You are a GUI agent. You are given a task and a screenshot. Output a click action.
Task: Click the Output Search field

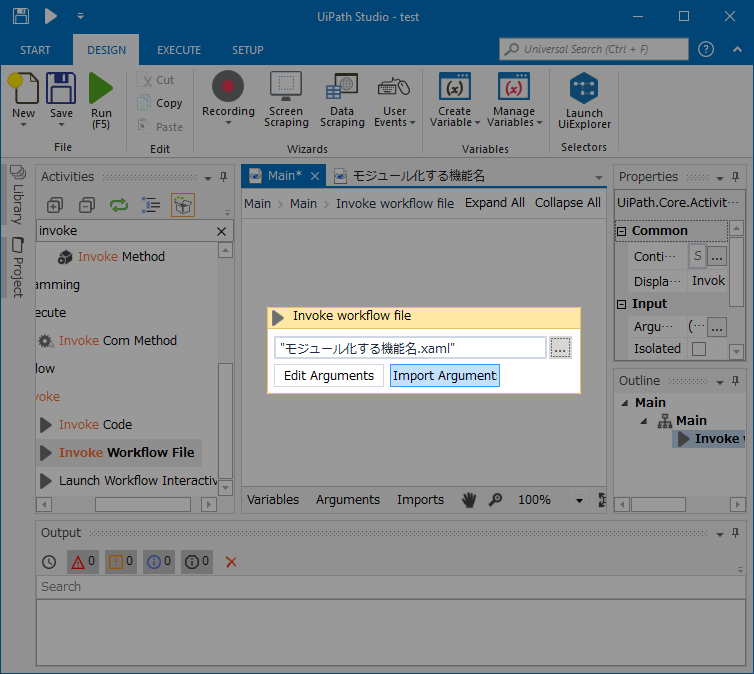[390, 587]
